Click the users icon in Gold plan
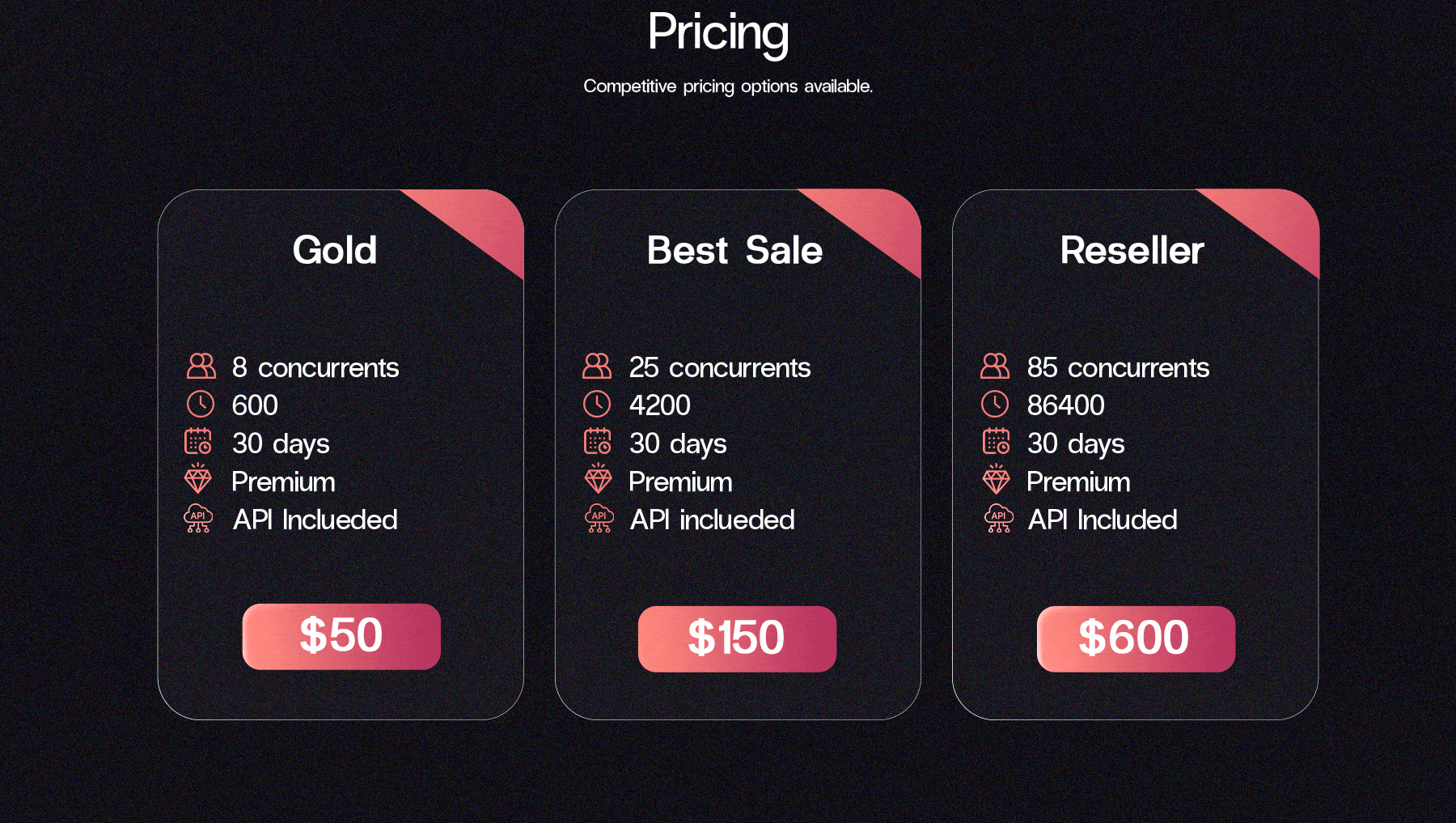Viewport: 1456px width, 823px height. click(x=201, y=366)
